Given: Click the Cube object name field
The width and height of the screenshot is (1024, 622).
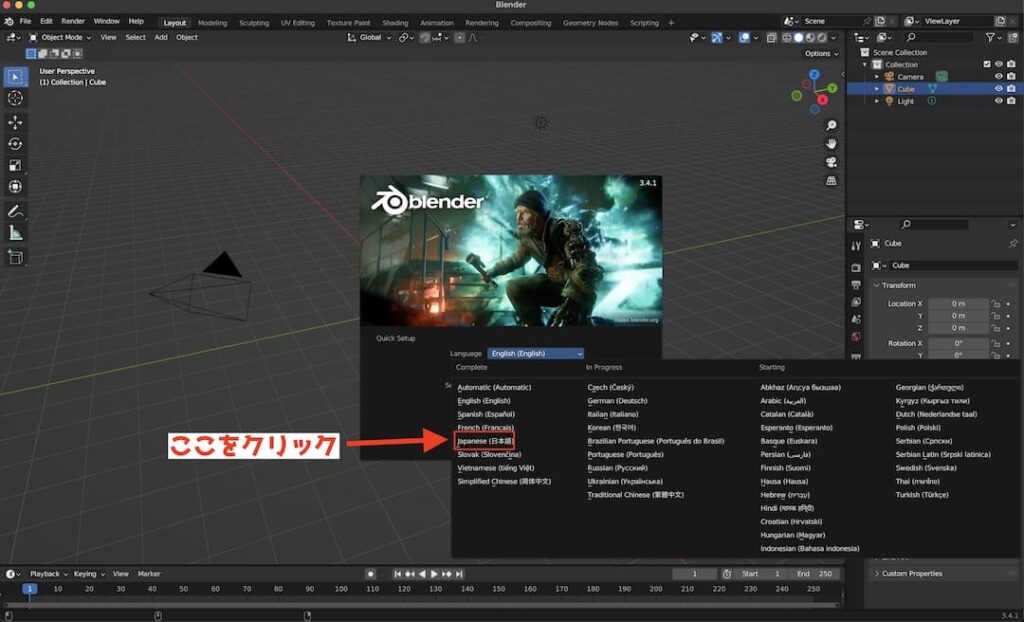Looking at the screenshot, I should tap(953, 265).
